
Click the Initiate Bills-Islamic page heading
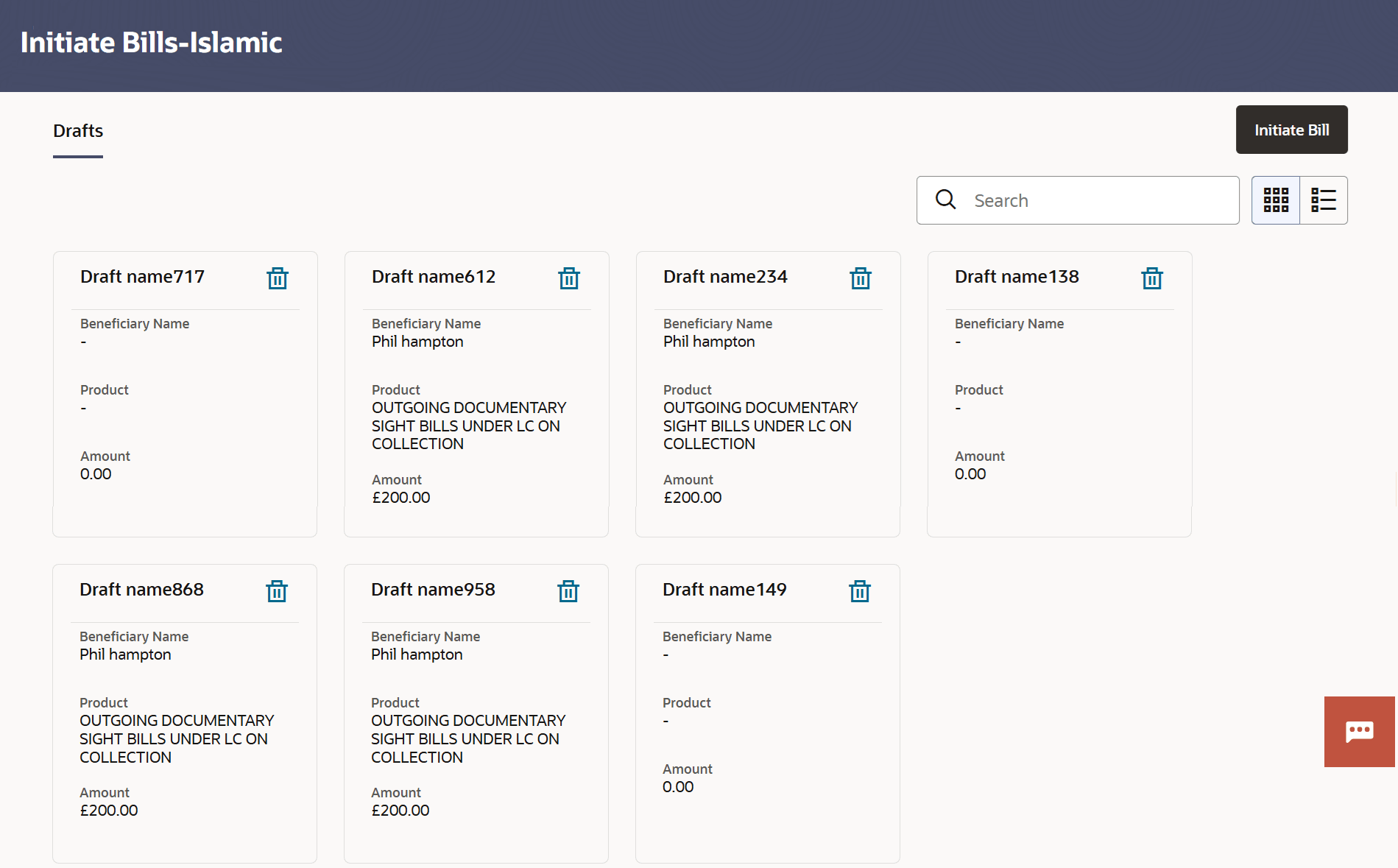152,43
